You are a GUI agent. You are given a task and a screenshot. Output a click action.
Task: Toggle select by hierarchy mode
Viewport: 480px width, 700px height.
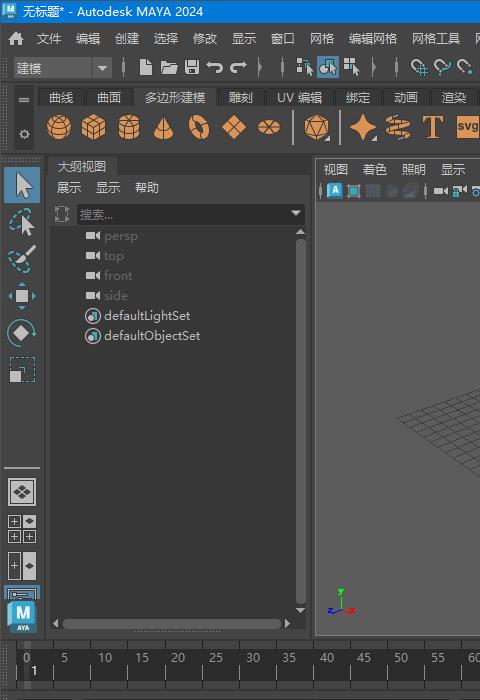click(x=305, y=67)
